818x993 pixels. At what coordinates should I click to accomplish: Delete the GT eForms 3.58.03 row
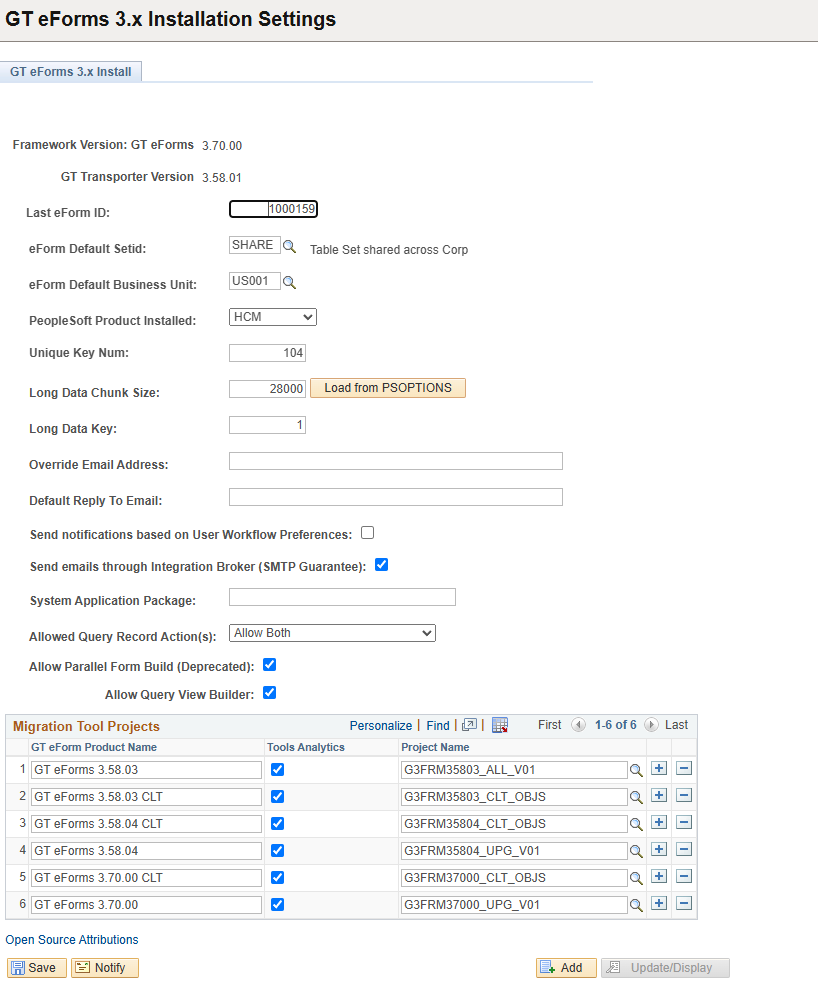[x=684, y=768]
